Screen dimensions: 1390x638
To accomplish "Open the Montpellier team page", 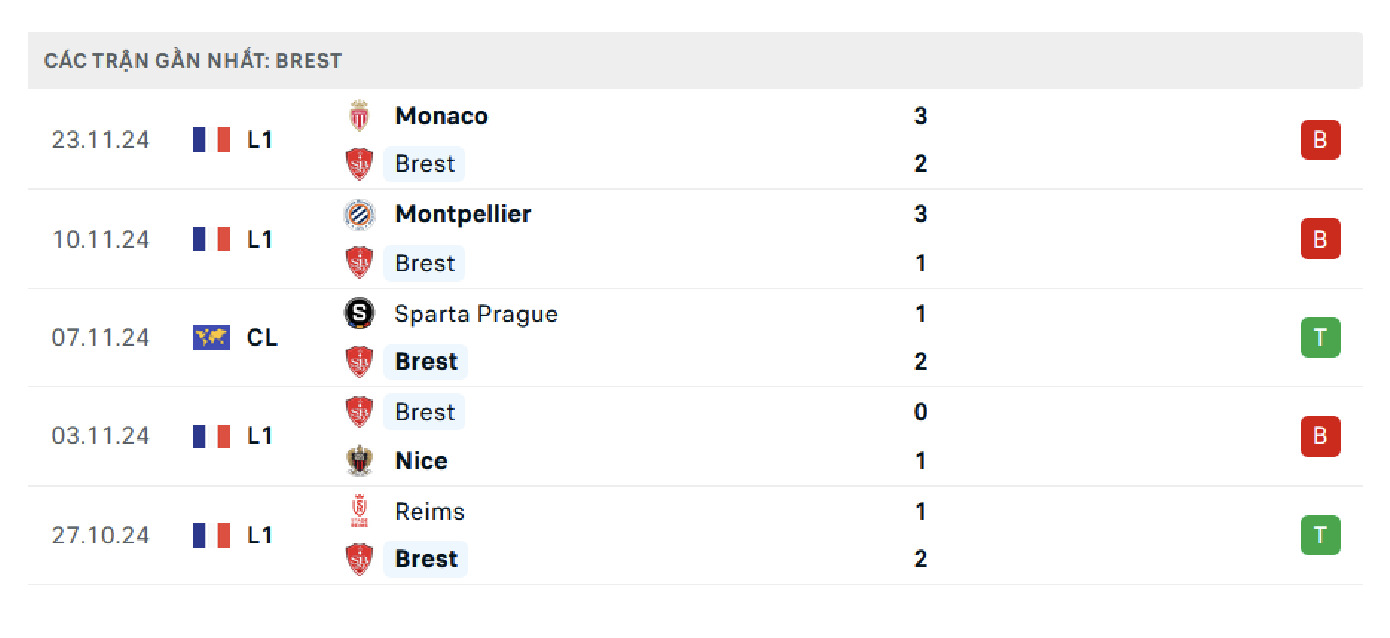I will tap(463, 214).
